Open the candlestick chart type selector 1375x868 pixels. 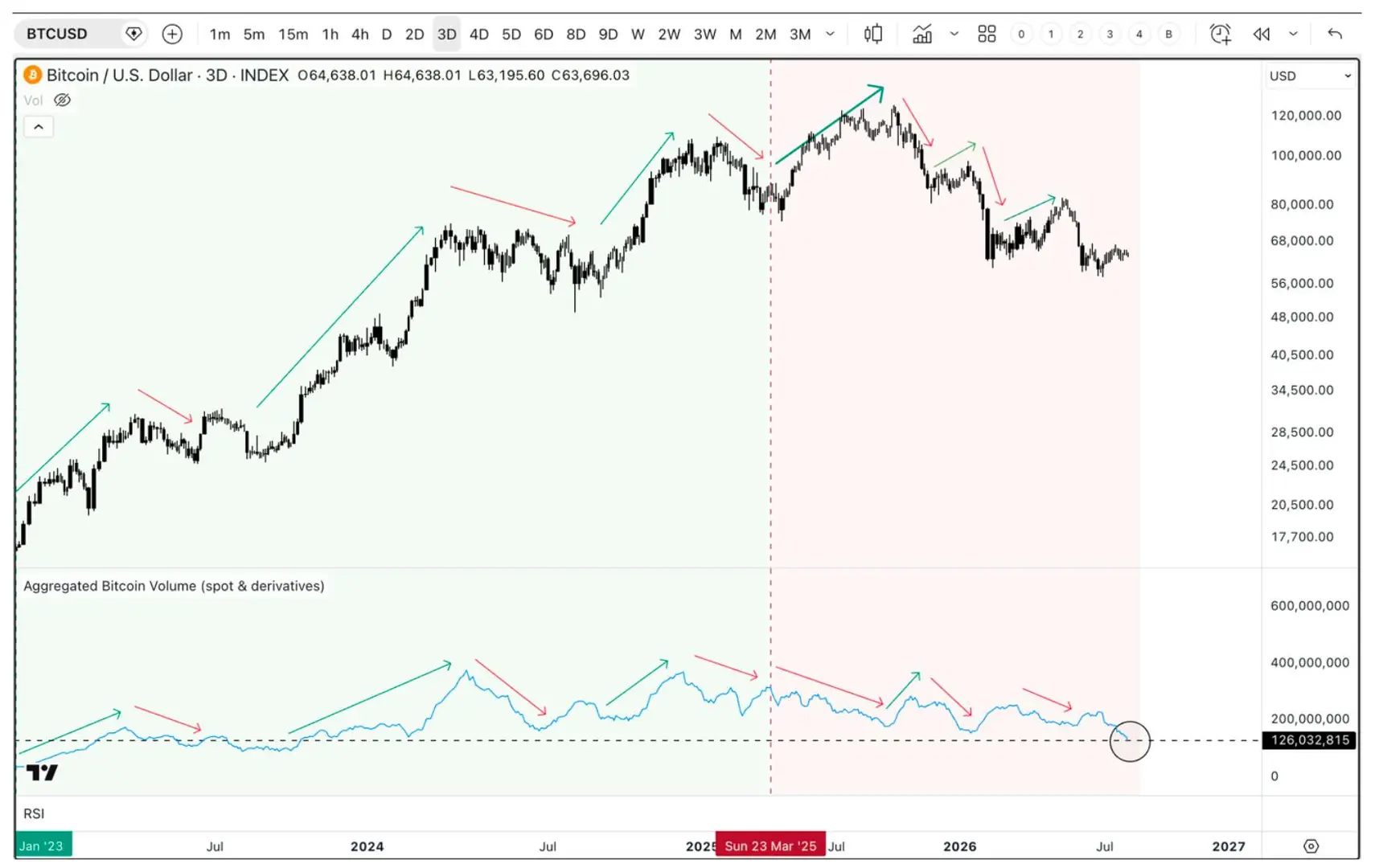click(873, 34)
